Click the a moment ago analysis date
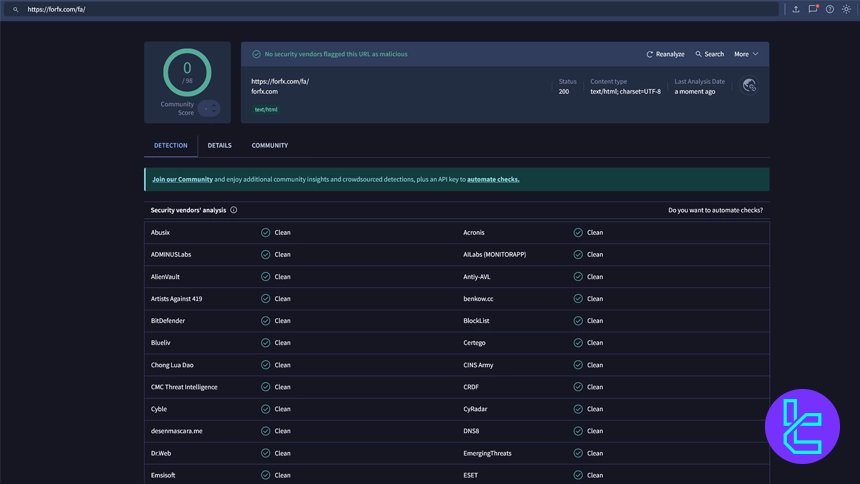The width and height of the screenshot is (860, 484). coord(695,92)
